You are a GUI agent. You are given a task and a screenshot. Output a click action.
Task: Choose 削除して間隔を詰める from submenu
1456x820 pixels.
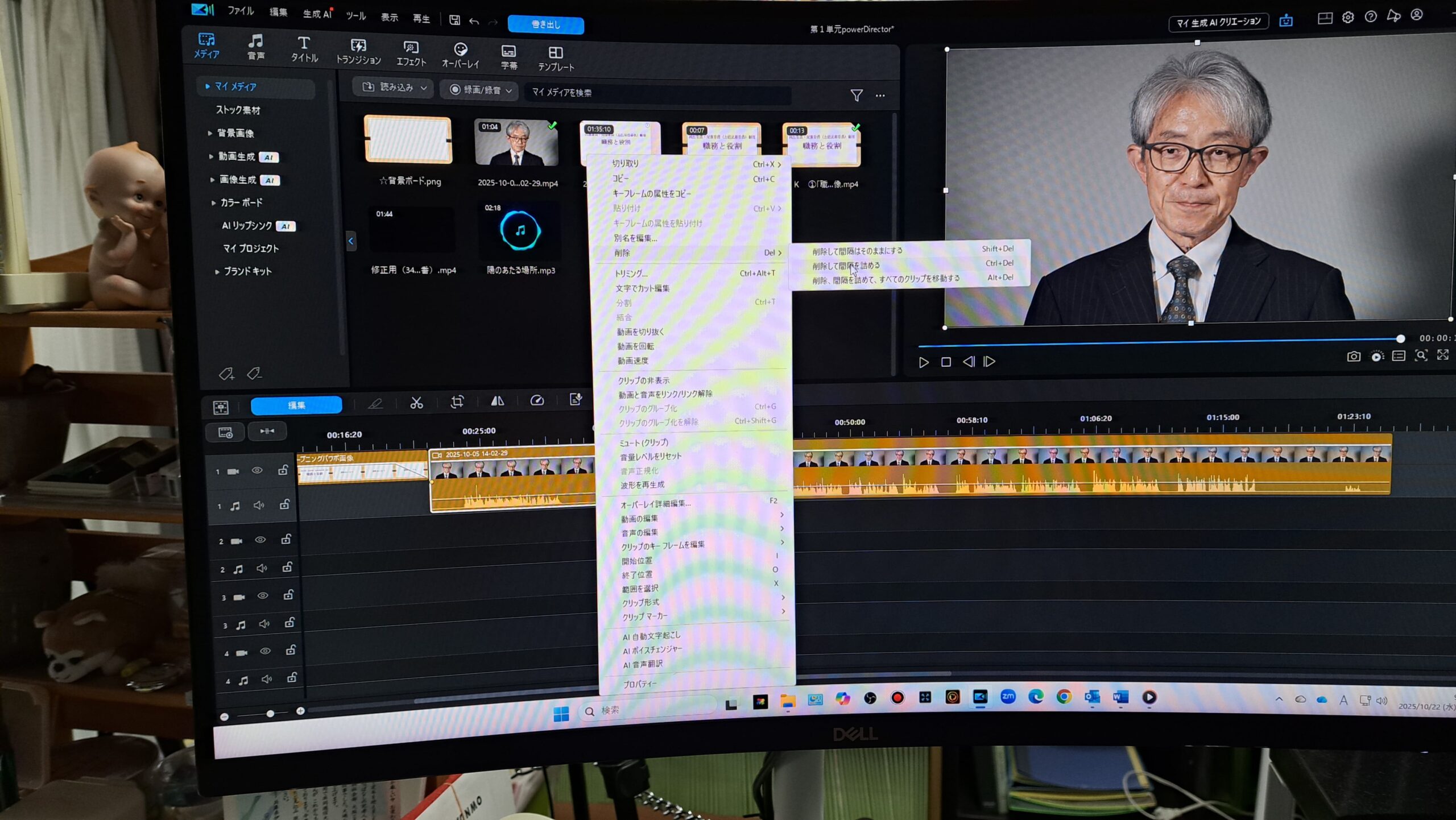pyautogui.click(x=846, y=266)
